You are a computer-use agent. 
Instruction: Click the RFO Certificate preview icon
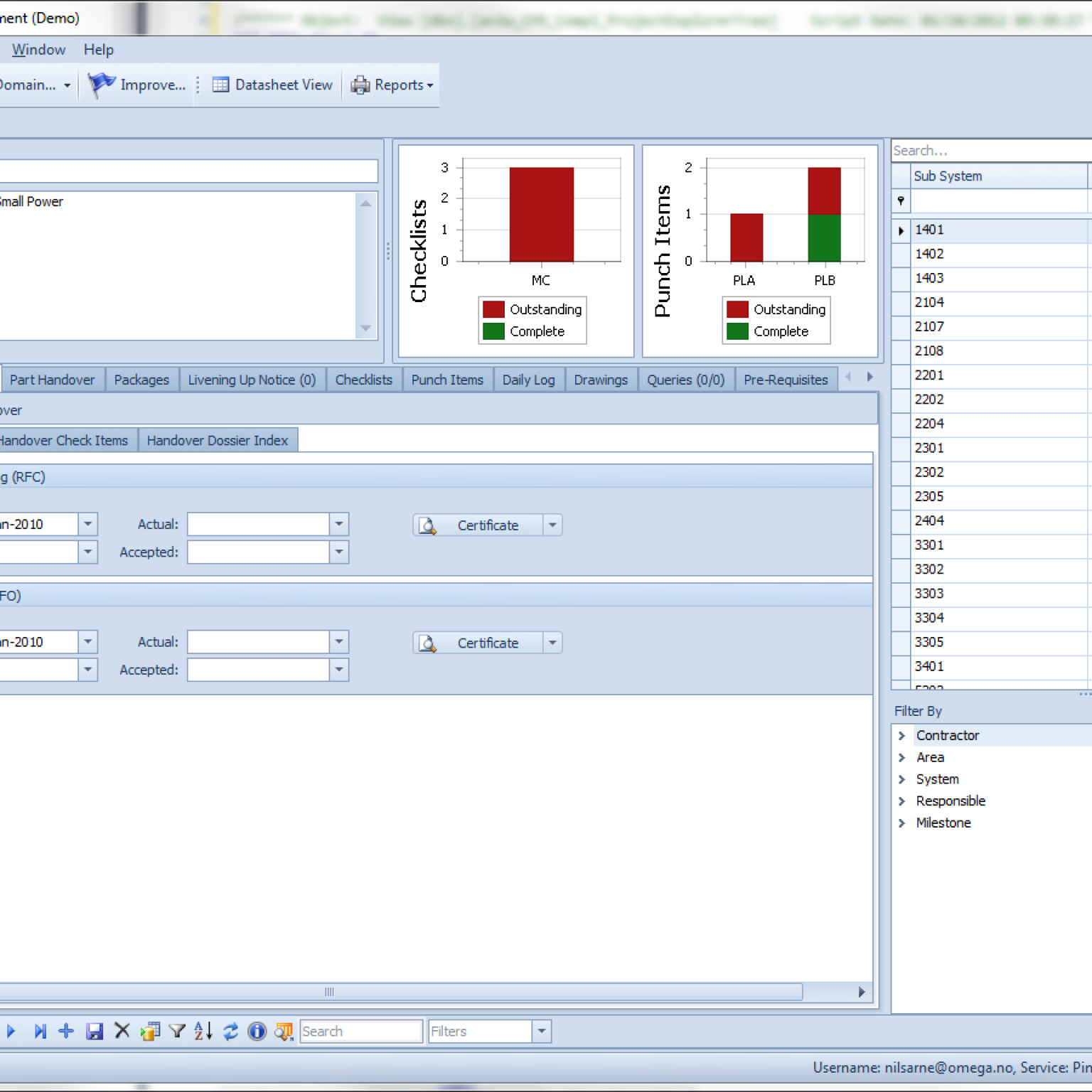coord(428,643)
